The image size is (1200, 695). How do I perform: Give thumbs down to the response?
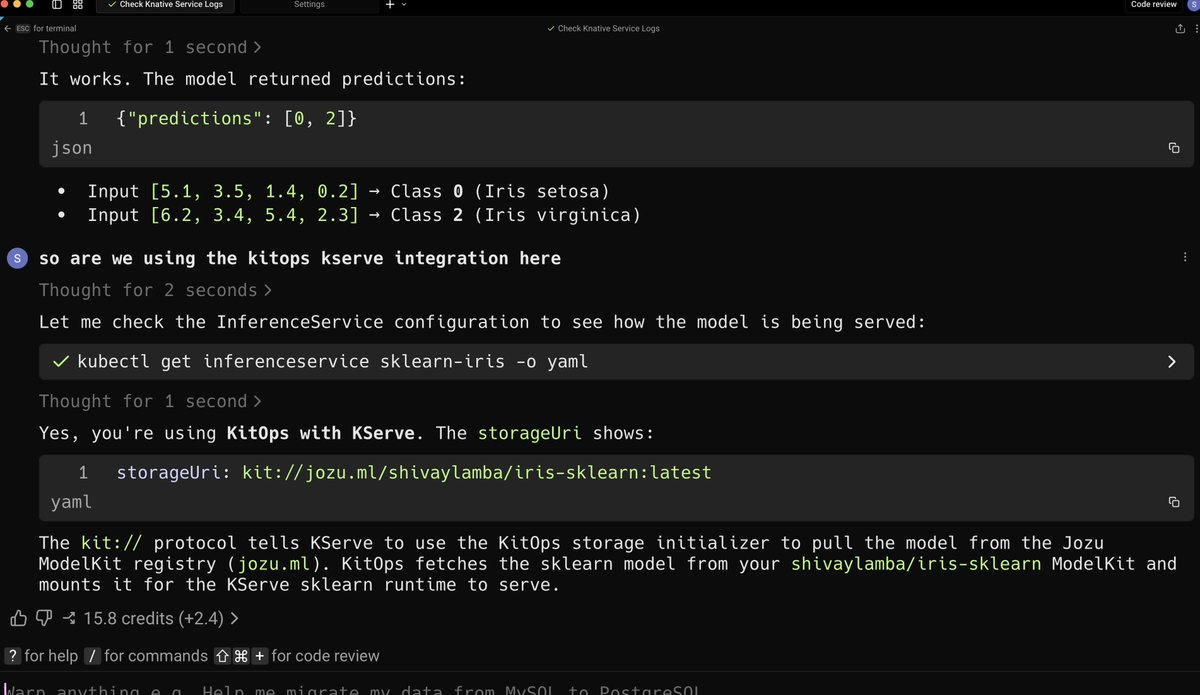click(x=44, y=618)
